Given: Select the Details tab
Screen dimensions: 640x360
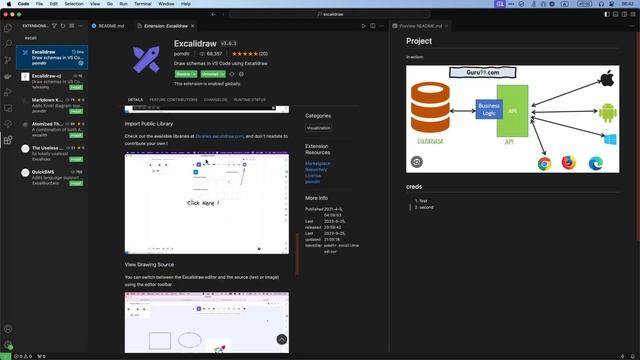Looking at the screenshot, I should [x=136, y=100].
